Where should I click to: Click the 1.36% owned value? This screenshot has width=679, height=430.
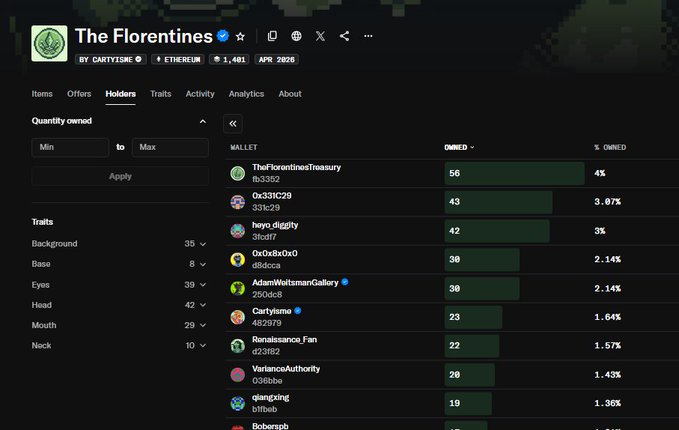coord(607,403)
